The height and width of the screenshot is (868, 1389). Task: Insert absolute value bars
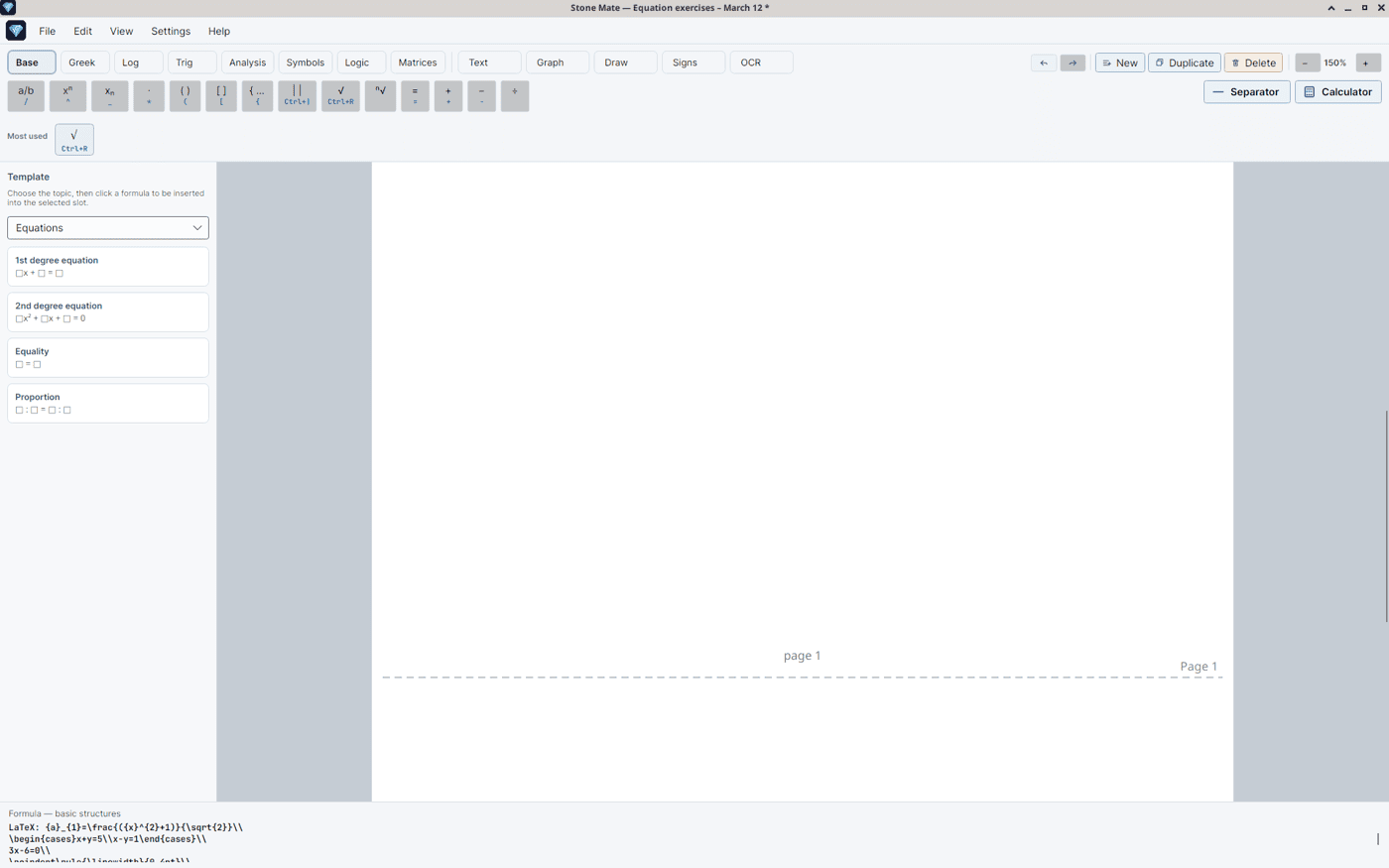coord(297,95)
